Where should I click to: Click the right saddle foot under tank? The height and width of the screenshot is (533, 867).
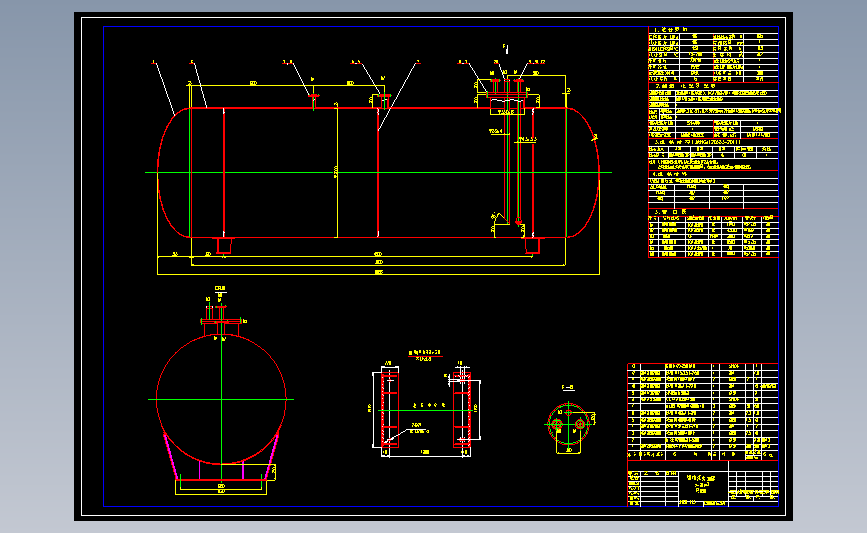coord(532,245)
